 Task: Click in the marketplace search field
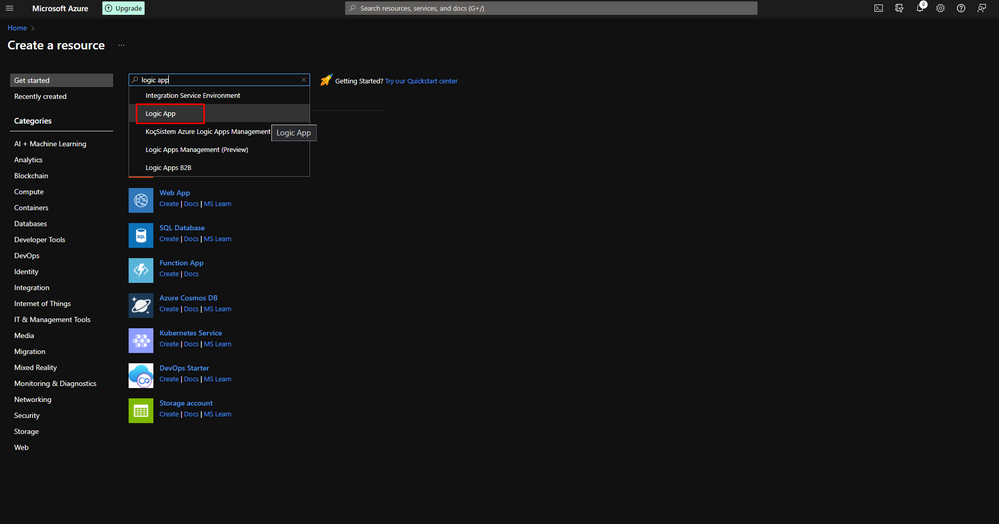pyautogui.click(x=219, y=80)
